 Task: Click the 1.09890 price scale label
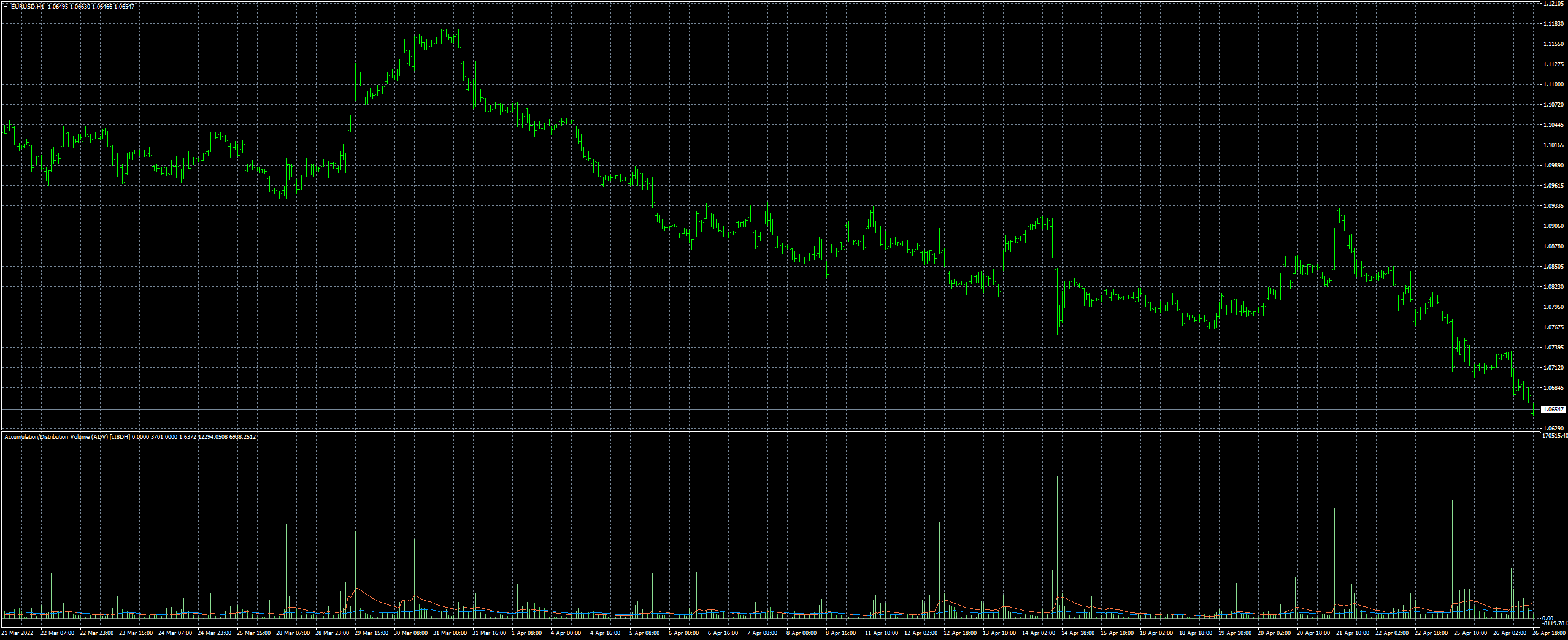click(x=1553, y=166)
